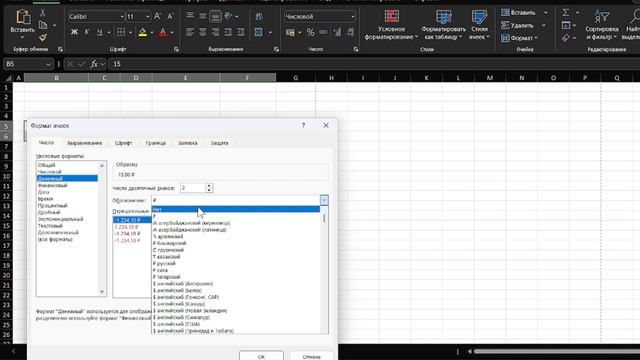Choose Нет option in symbol dropdown list
The image size is (640, 360).
[236, 209]
